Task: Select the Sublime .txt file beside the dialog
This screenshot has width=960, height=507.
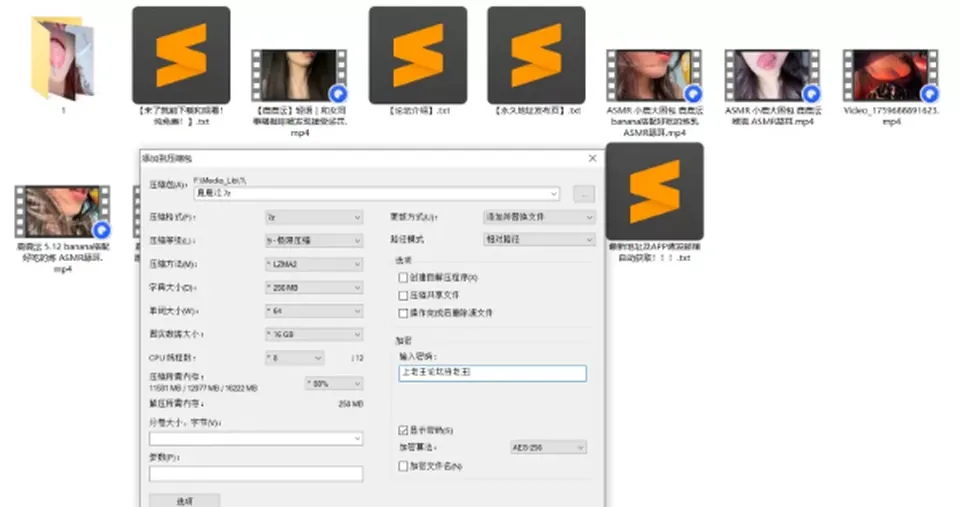Action: pyautogui.click(x=654, y=191)
